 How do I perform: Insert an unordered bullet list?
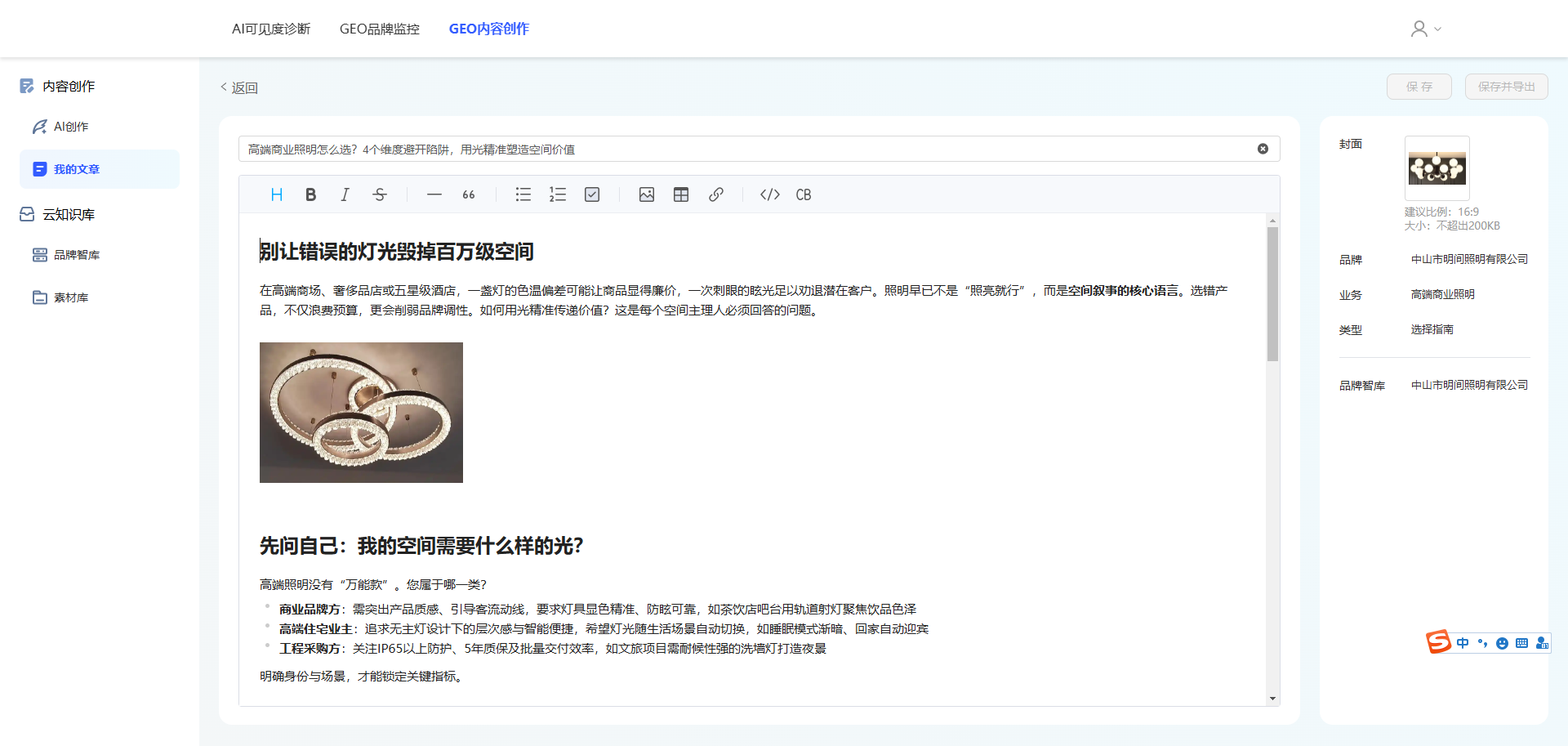coord(523,194)
